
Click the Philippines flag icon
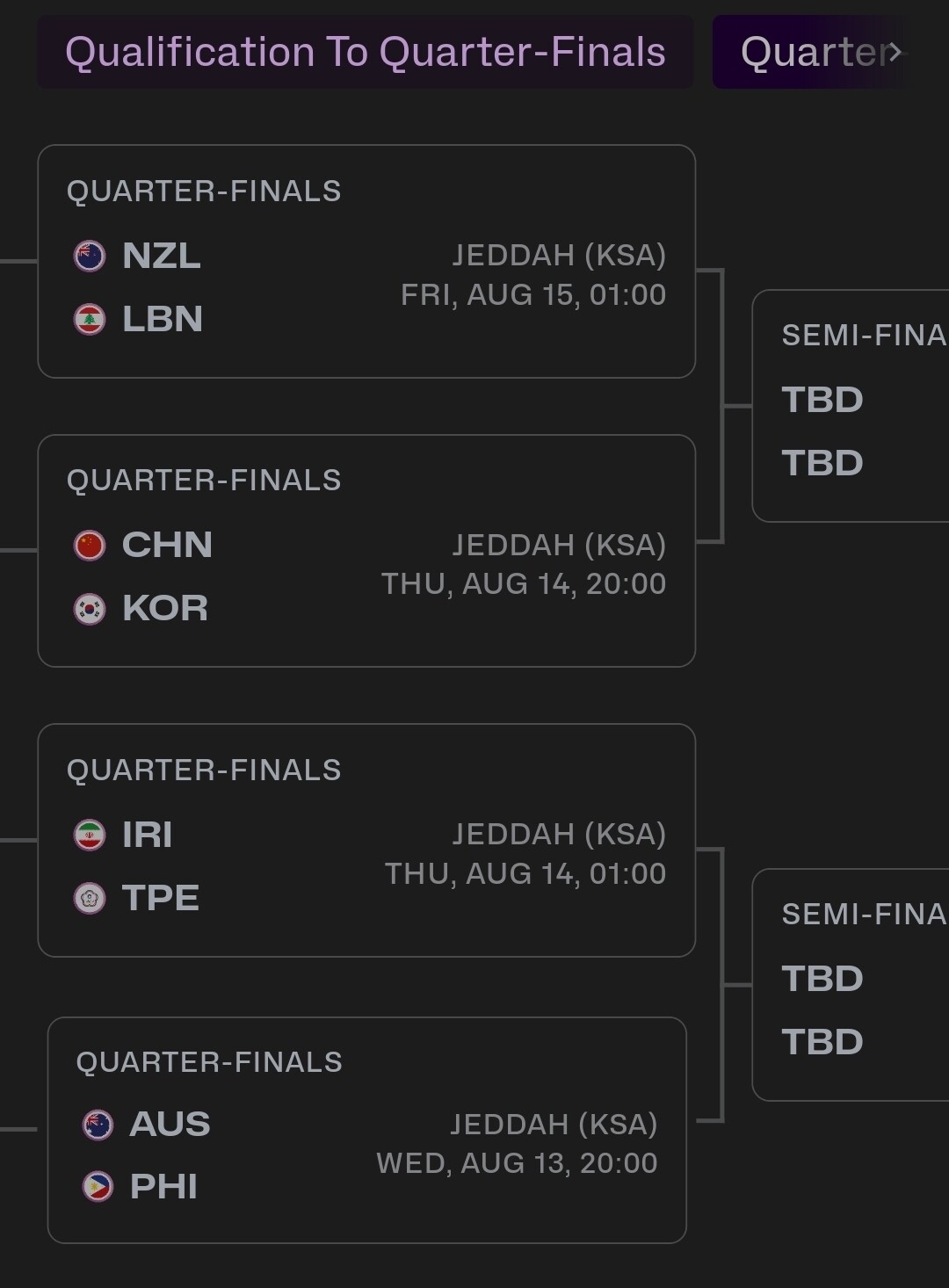(x=98, y=1187)
